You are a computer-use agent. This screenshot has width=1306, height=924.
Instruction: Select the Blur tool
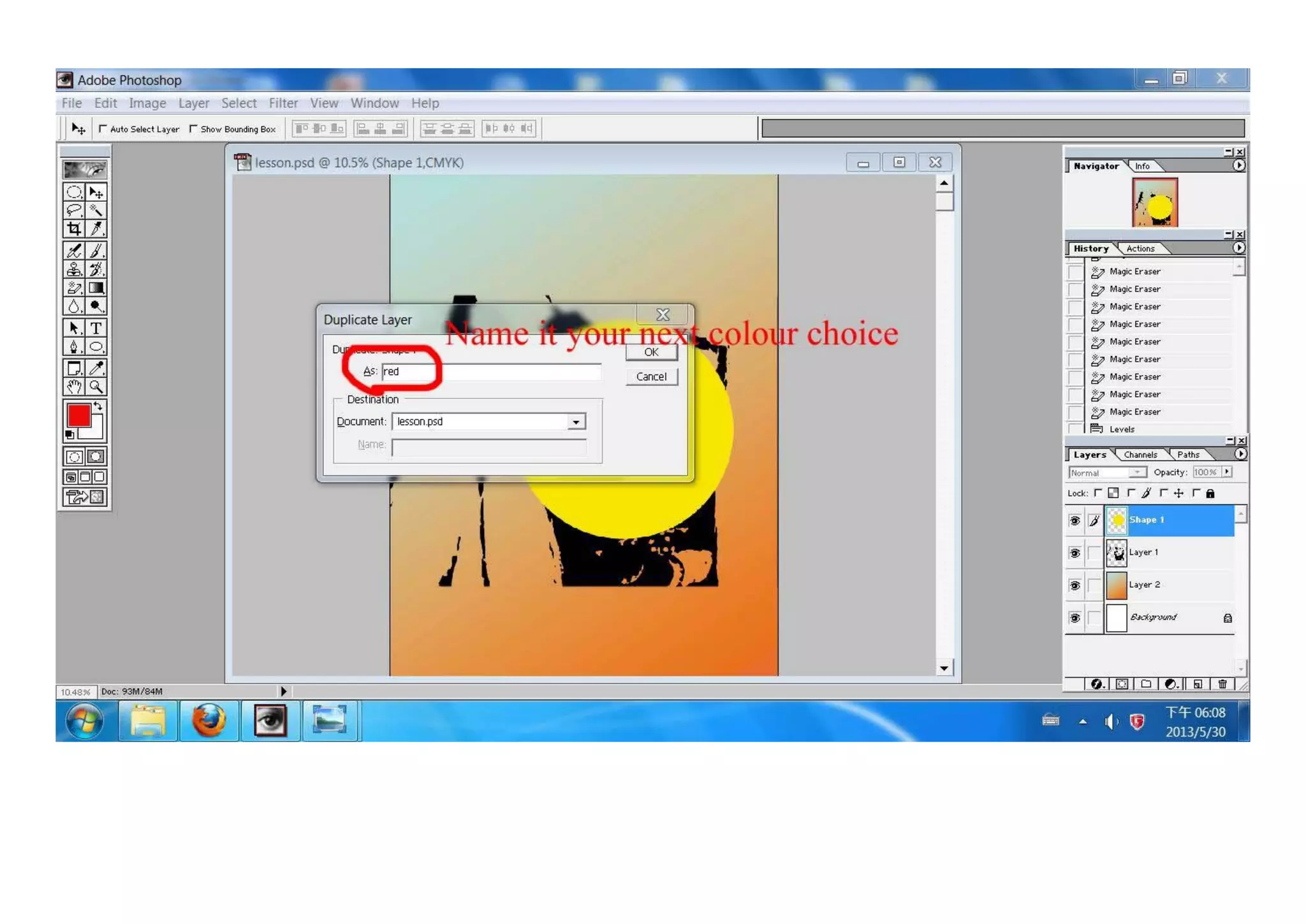(x=74, y=306)
